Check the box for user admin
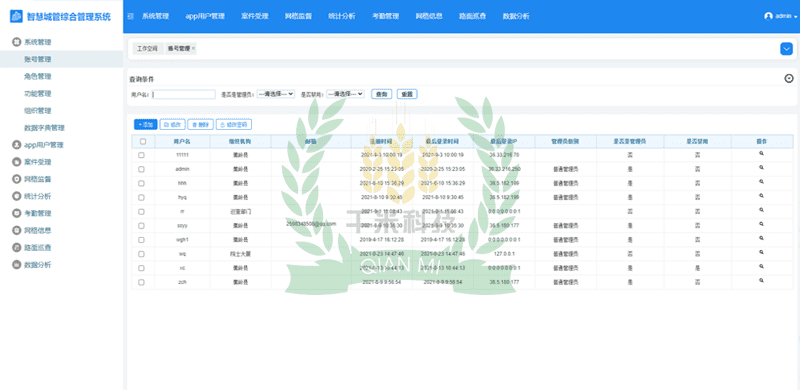 [141, 169]
